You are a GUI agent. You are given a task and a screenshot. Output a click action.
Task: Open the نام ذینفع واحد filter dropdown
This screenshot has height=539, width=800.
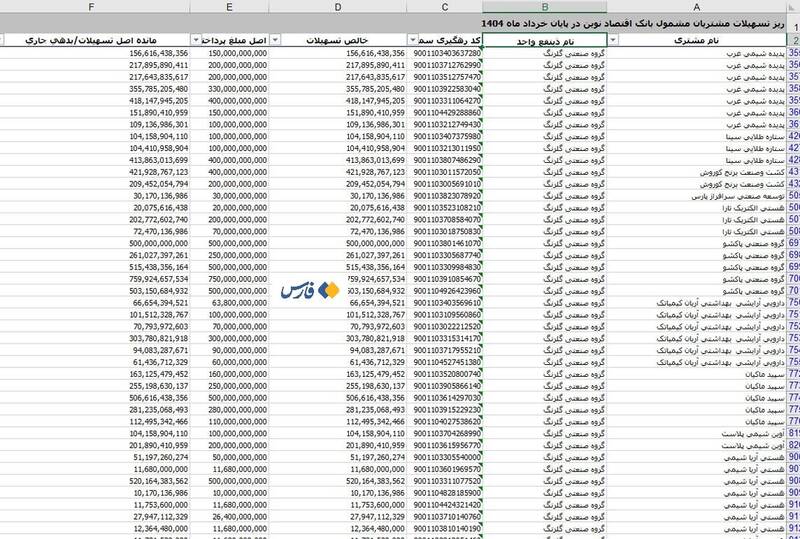[x=485, y=40]
